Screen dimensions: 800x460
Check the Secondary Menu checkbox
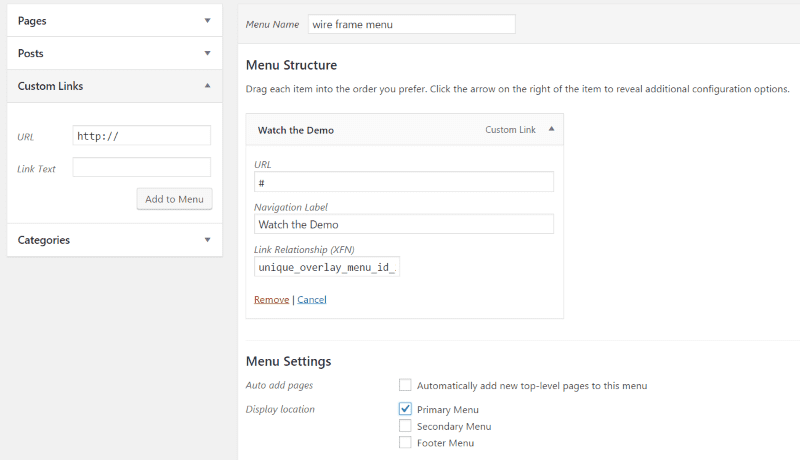tap(405, 426)
